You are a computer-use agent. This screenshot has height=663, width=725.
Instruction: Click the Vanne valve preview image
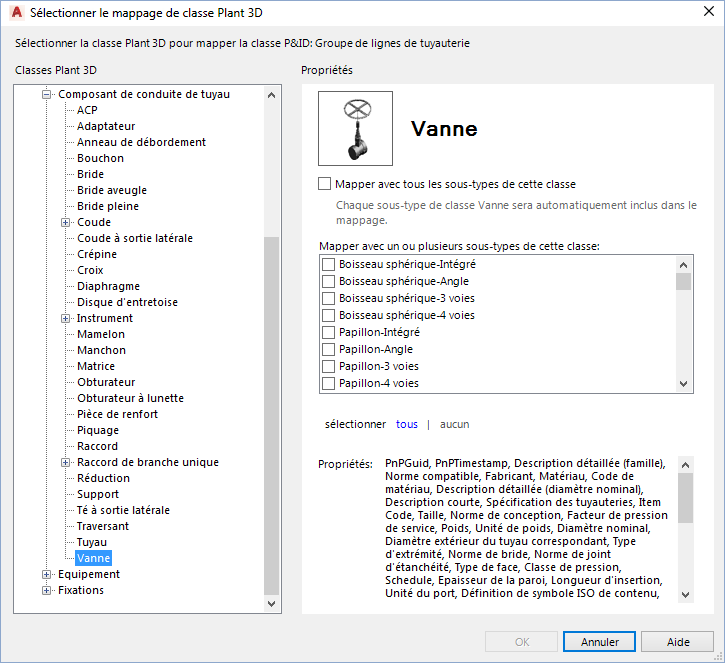point(356,129)
